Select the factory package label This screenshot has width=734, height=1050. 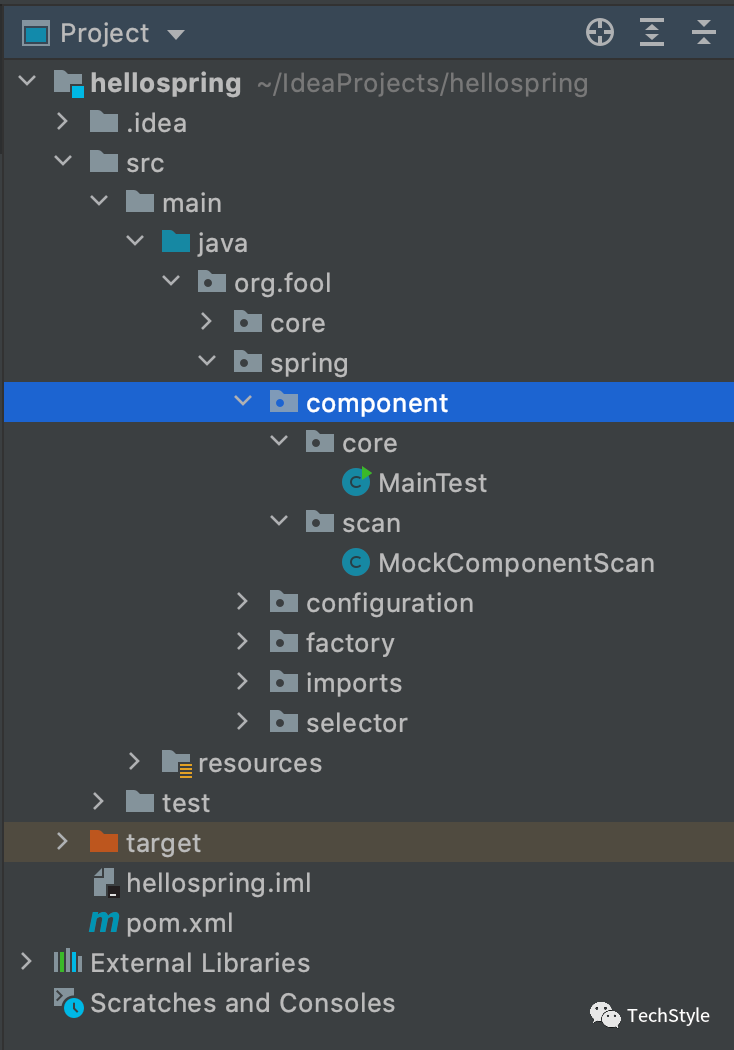349,643
